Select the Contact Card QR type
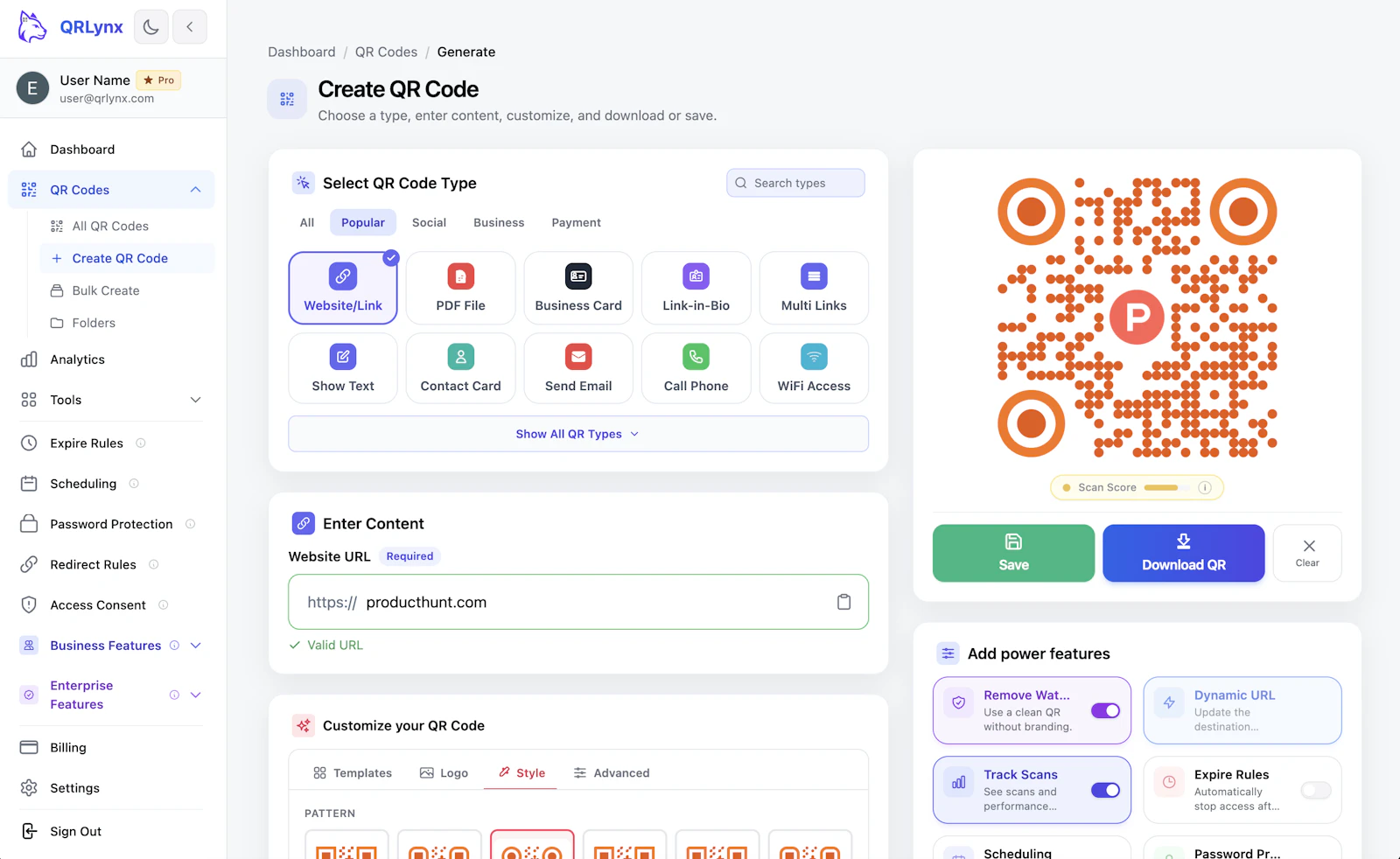 [x=461, y=368]
